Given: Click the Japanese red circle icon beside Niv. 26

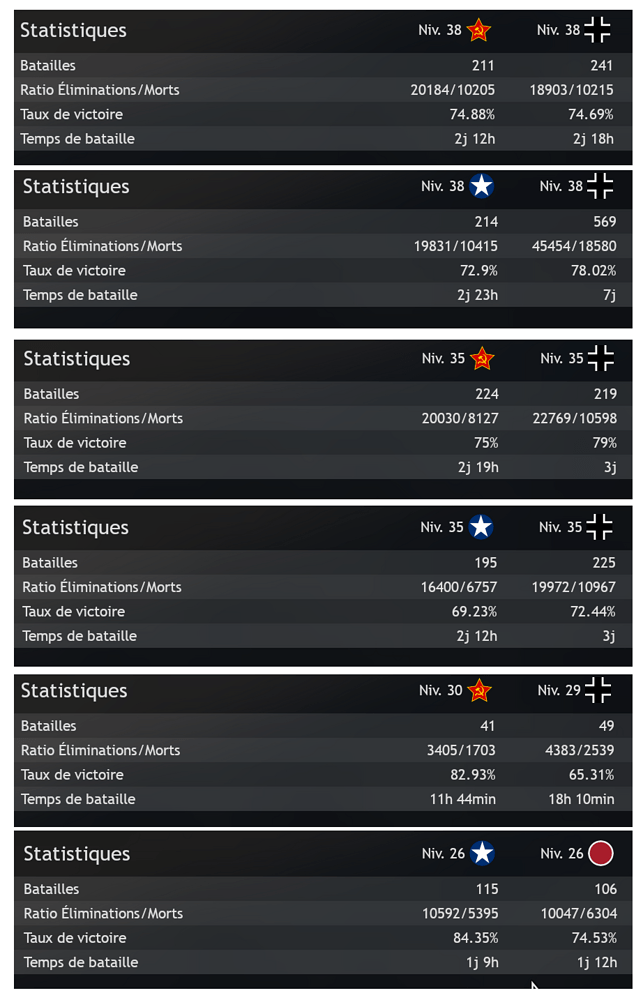Looking at the screenshot, I should point(601,853).
